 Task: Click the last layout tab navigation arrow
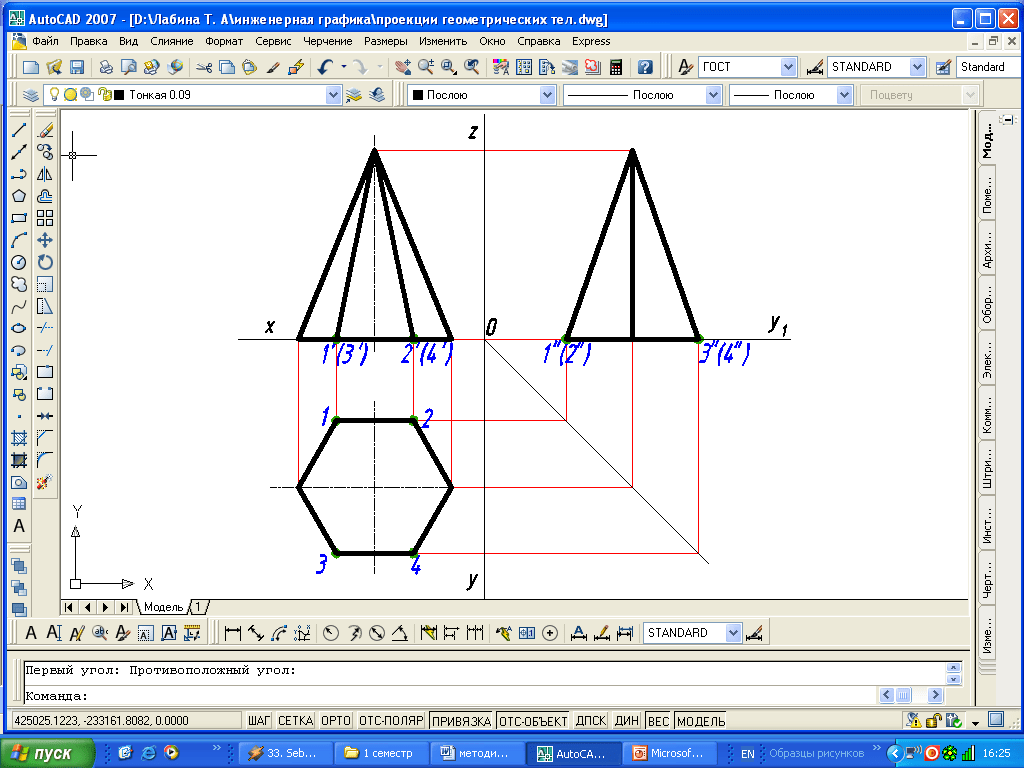point(124,607)
